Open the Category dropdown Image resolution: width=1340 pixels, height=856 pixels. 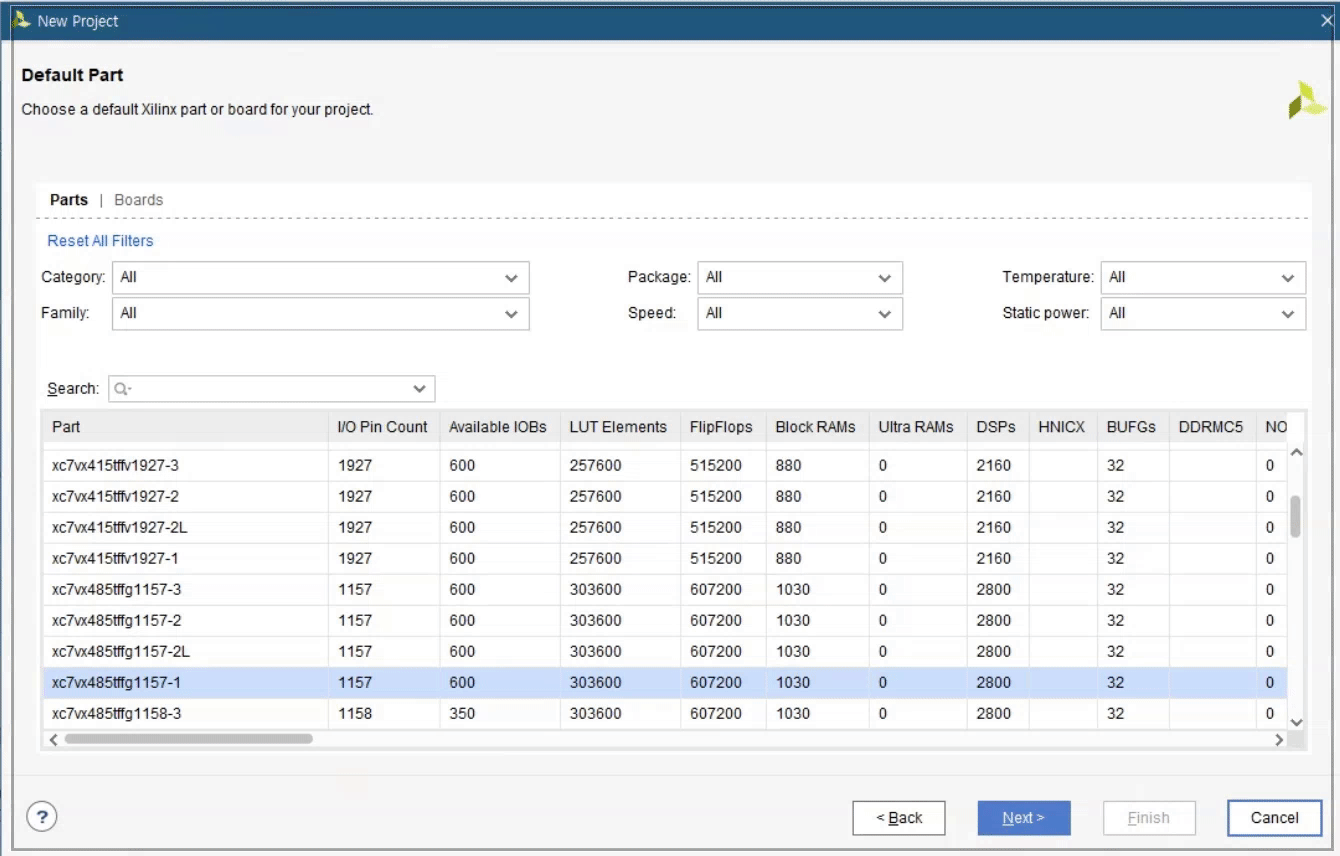coord(320,278)
